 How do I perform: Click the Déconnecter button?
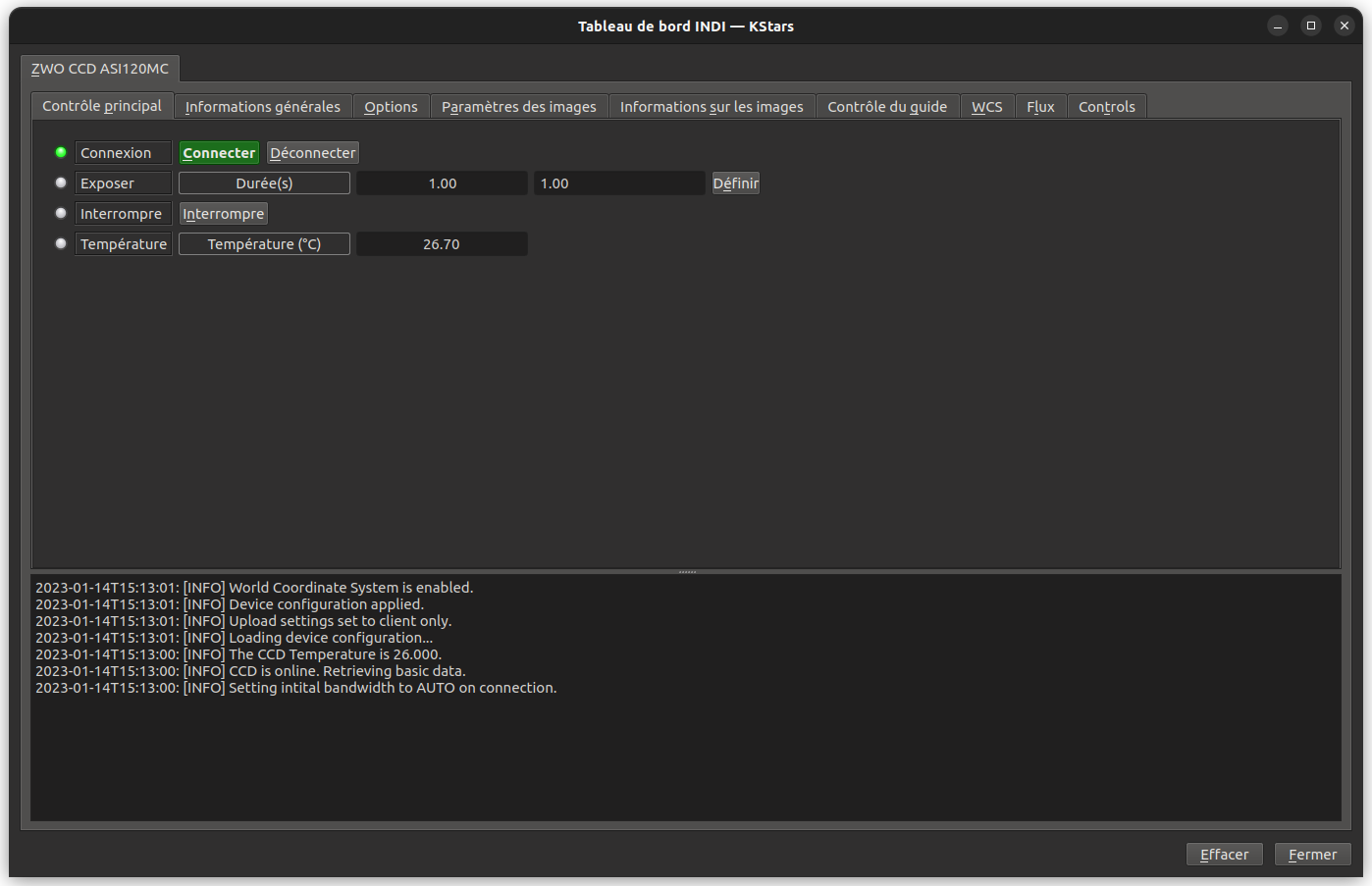[x=313, y=153]
